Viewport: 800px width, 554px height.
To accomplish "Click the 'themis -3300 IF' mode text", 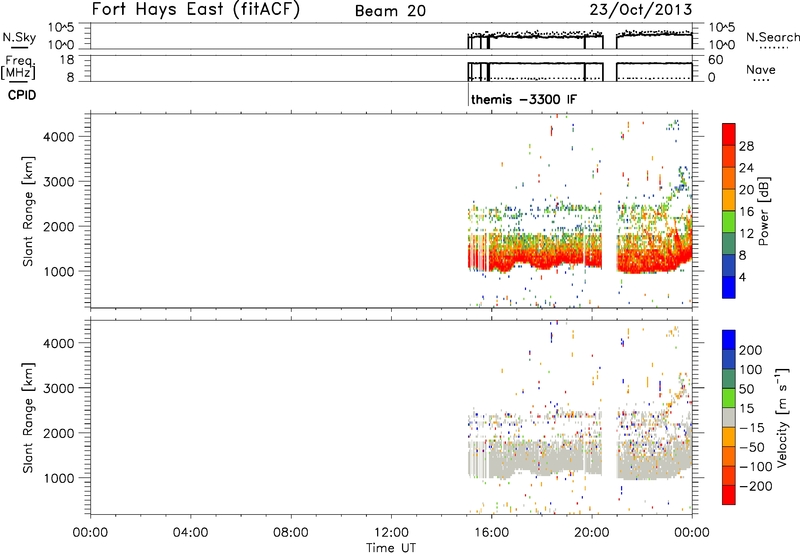I will point(524,99).
